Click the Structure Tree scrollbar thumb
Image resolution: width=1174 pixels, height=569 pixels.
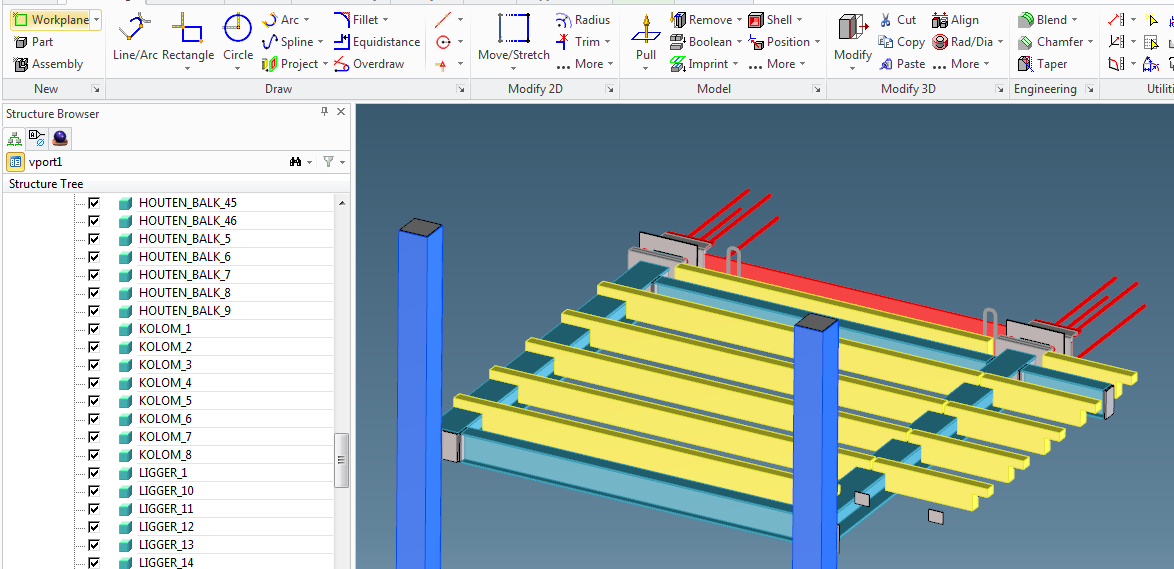(341, 460)
